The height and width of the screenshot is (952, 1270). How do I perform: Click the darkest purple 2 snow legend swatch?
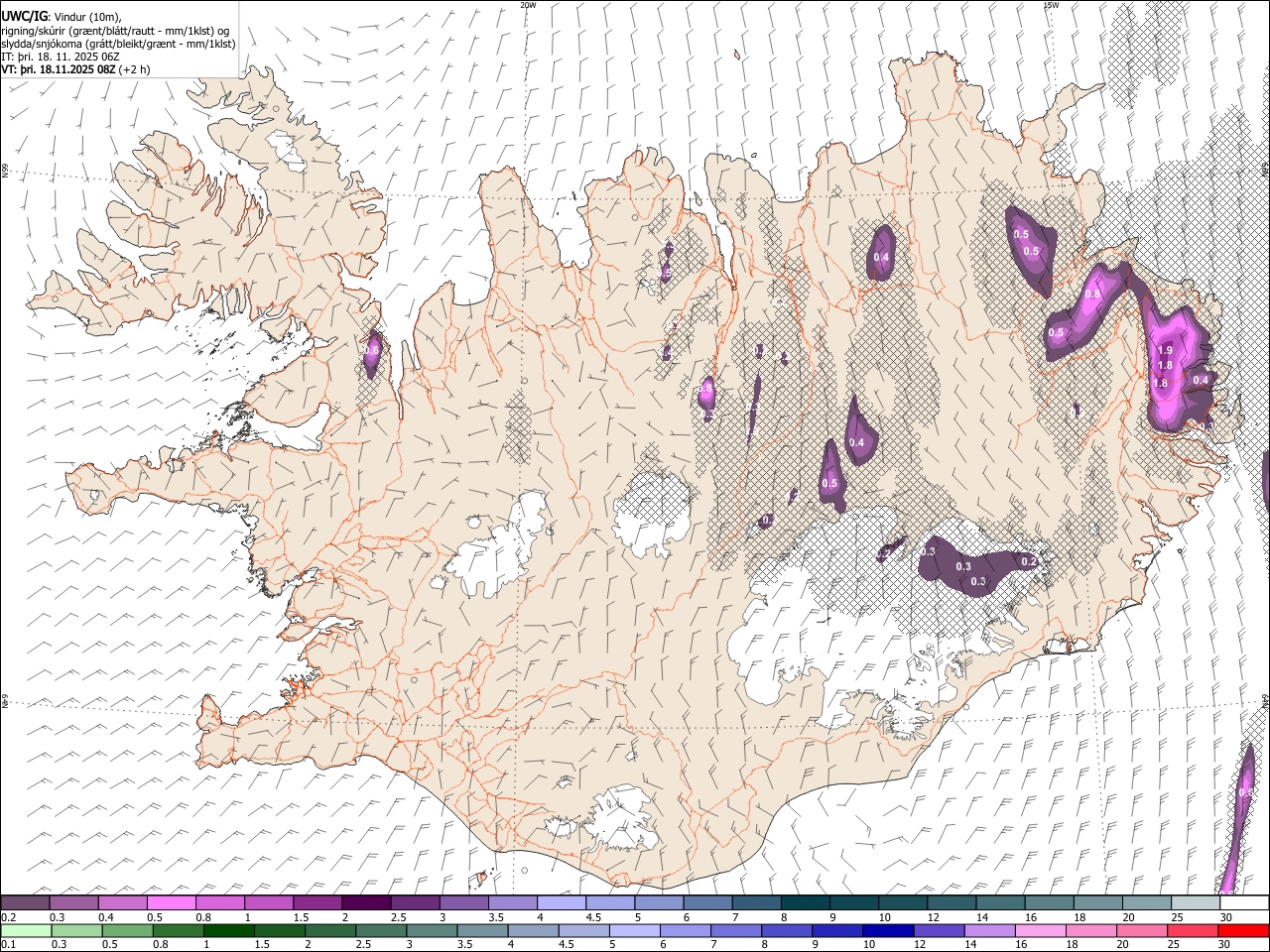(x=366, y=902)
